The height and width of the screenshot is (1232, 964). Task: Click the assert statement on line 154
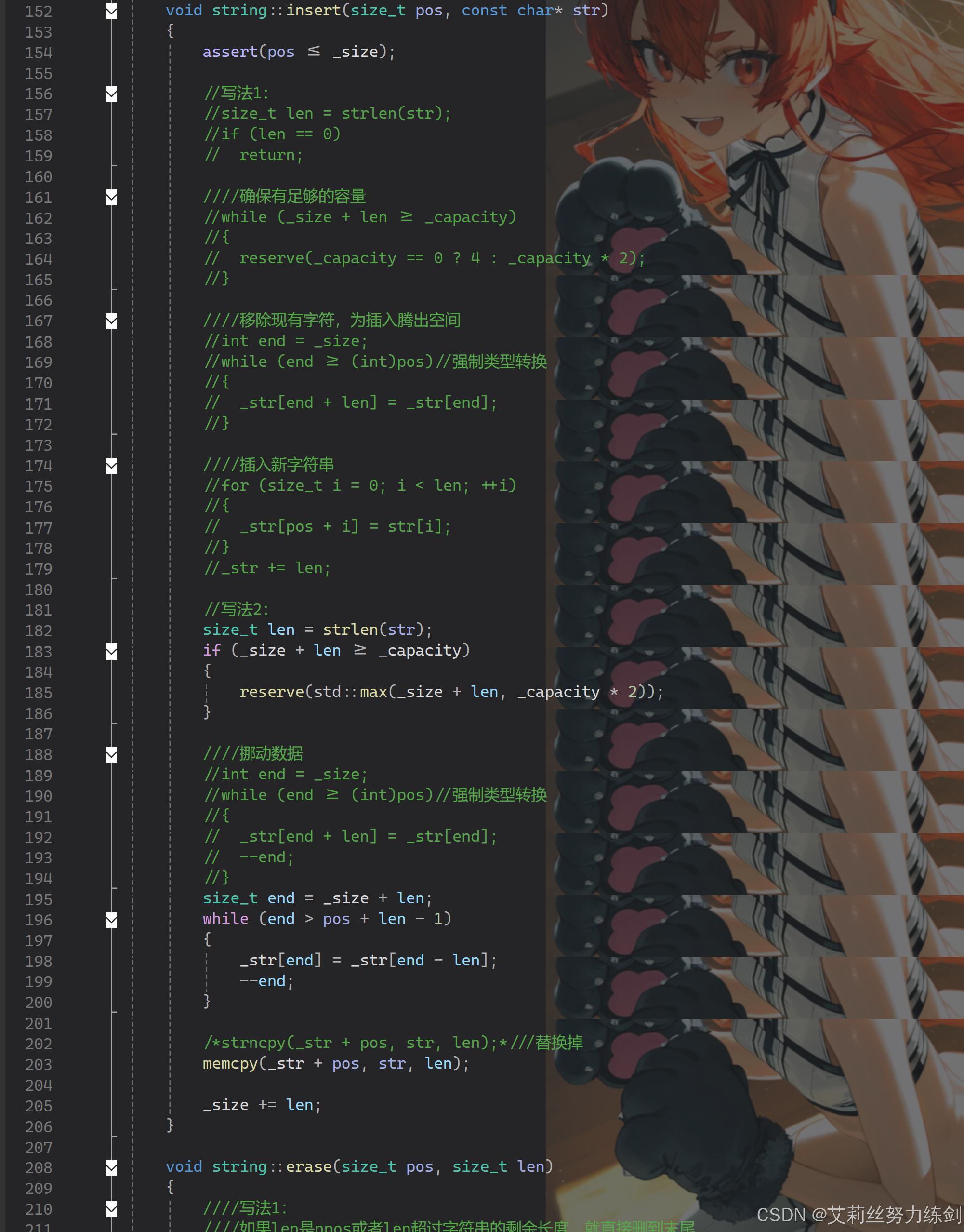[230, 52]
